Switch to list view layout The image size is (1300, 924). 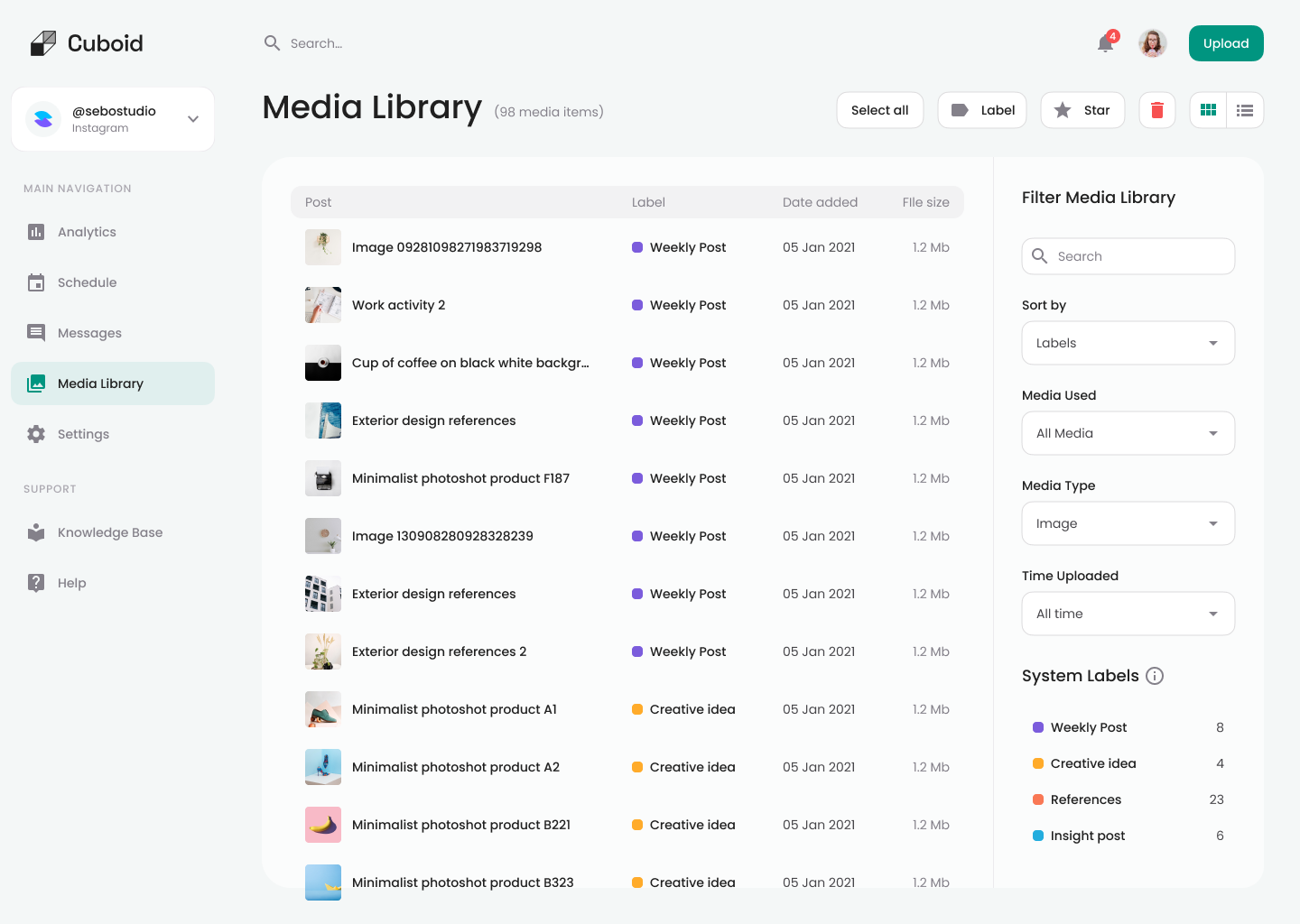[1245, 110]
